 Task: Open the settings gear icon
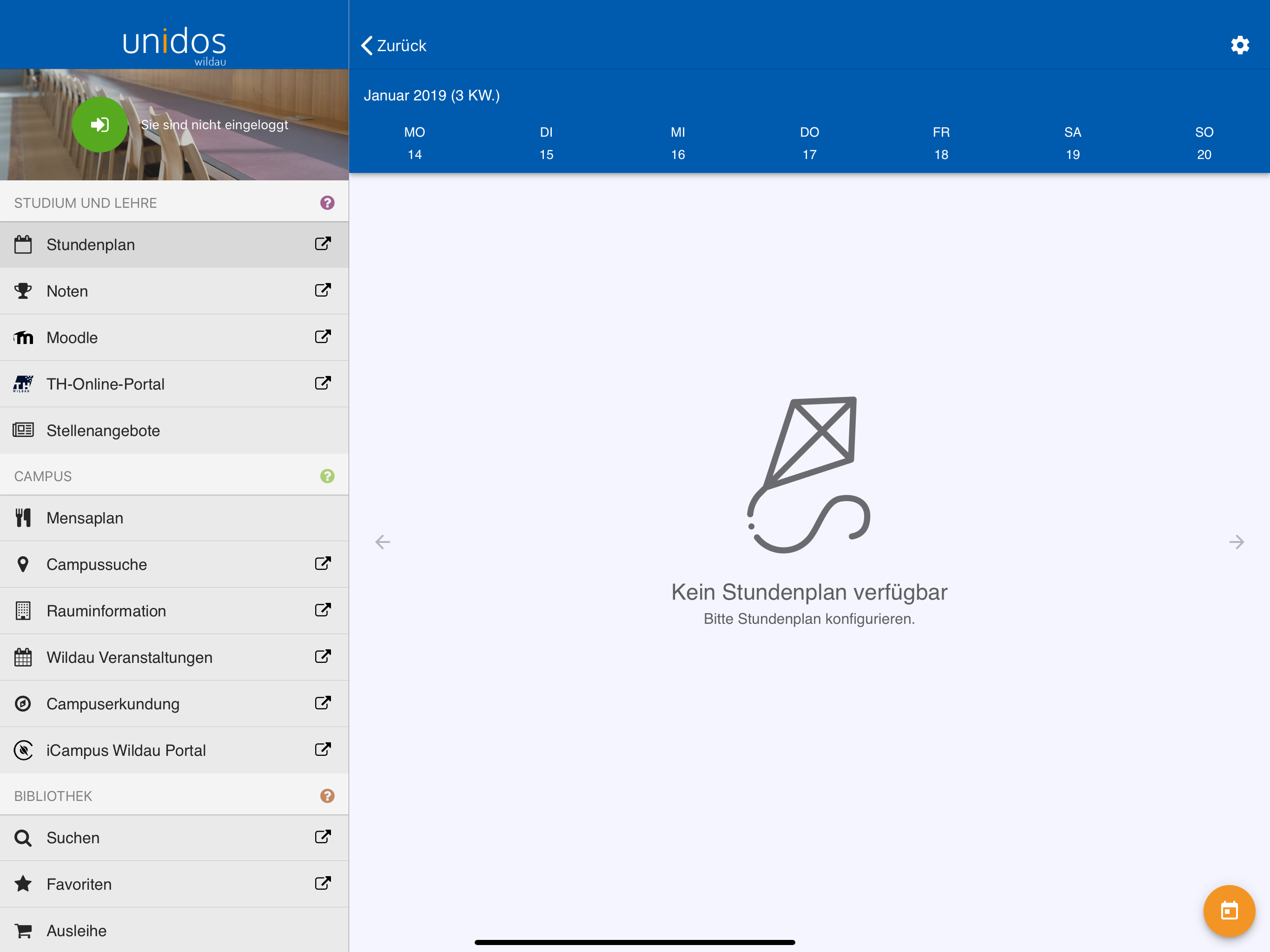(x=1240, y=45)
